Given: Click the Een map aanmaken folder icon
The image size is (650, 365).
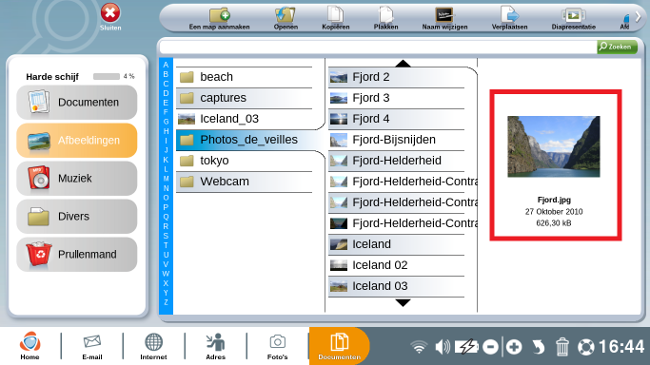Looking at the screenshot, I should coord(219,15).
